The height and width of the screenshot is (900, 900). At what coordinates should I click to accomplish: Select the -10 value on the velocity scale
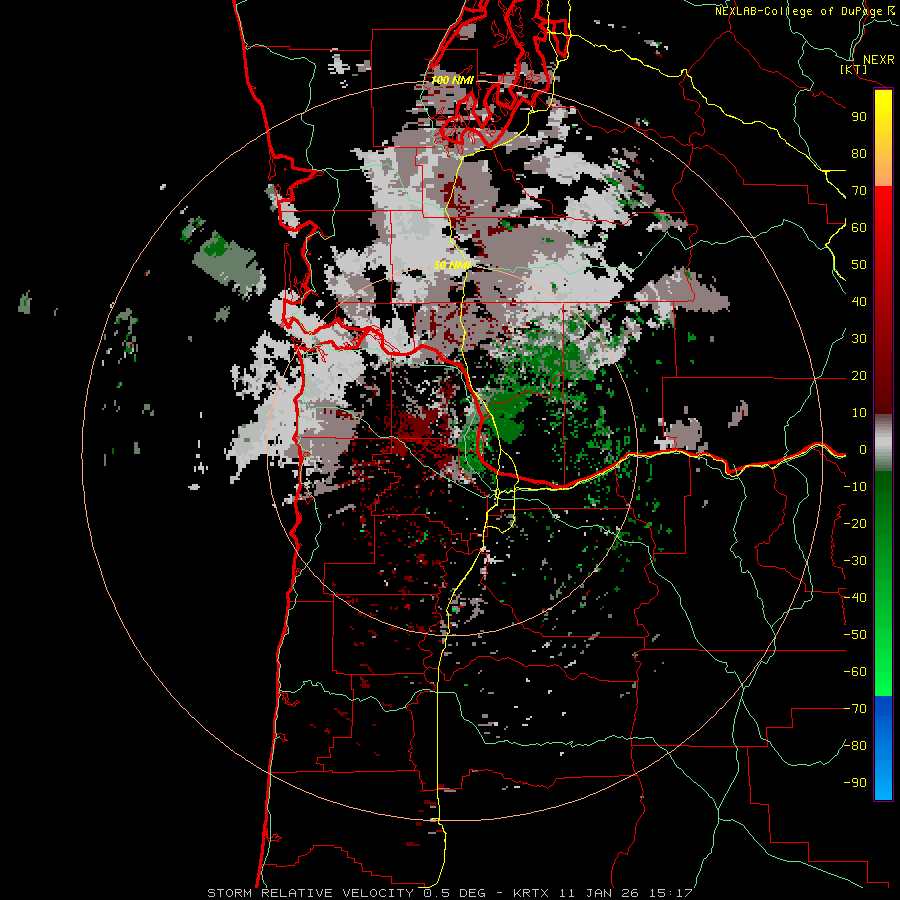click(855, 487)
